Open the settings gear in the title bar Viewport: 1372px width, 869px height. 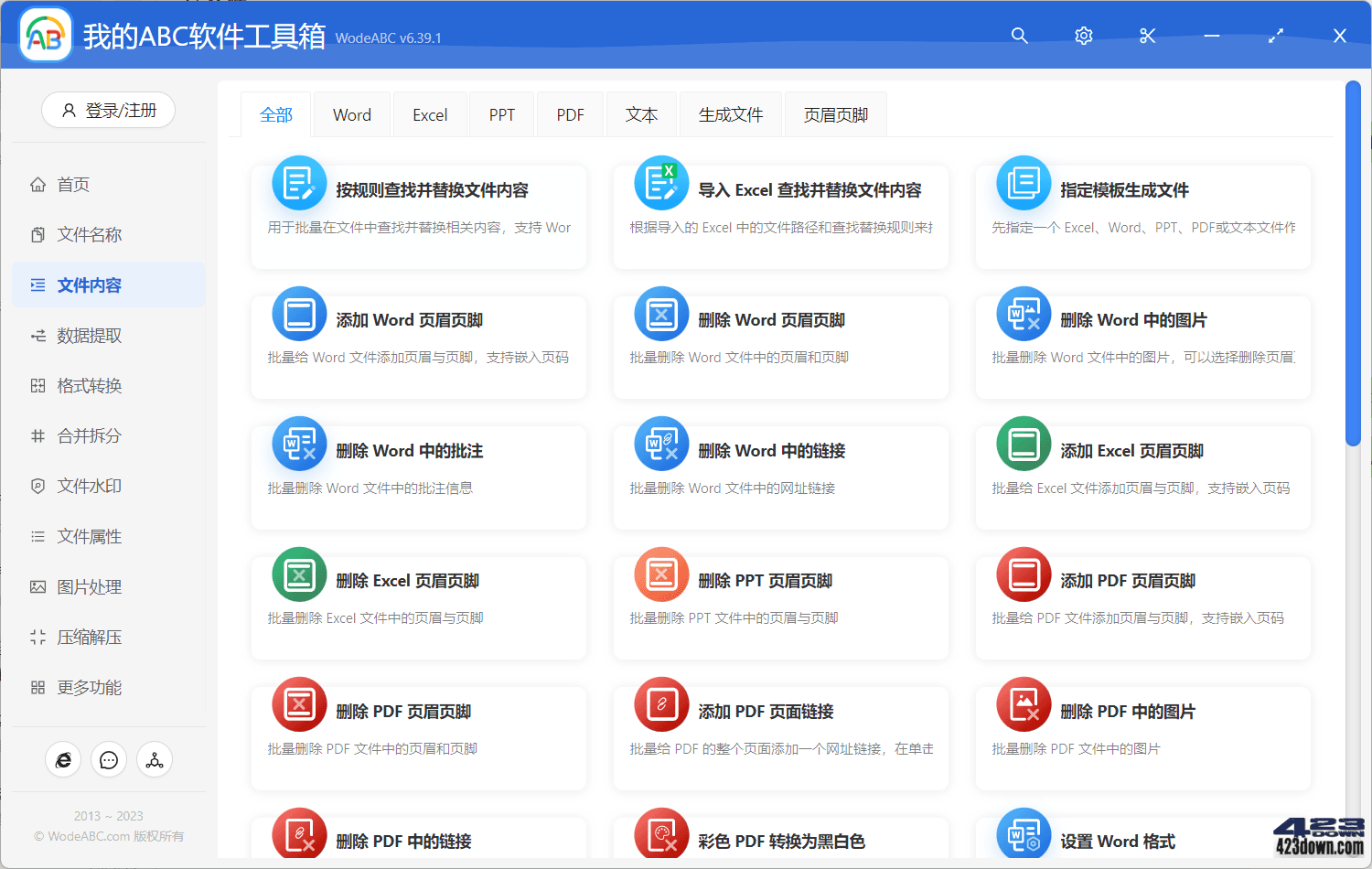click(x=1083, y=36)
